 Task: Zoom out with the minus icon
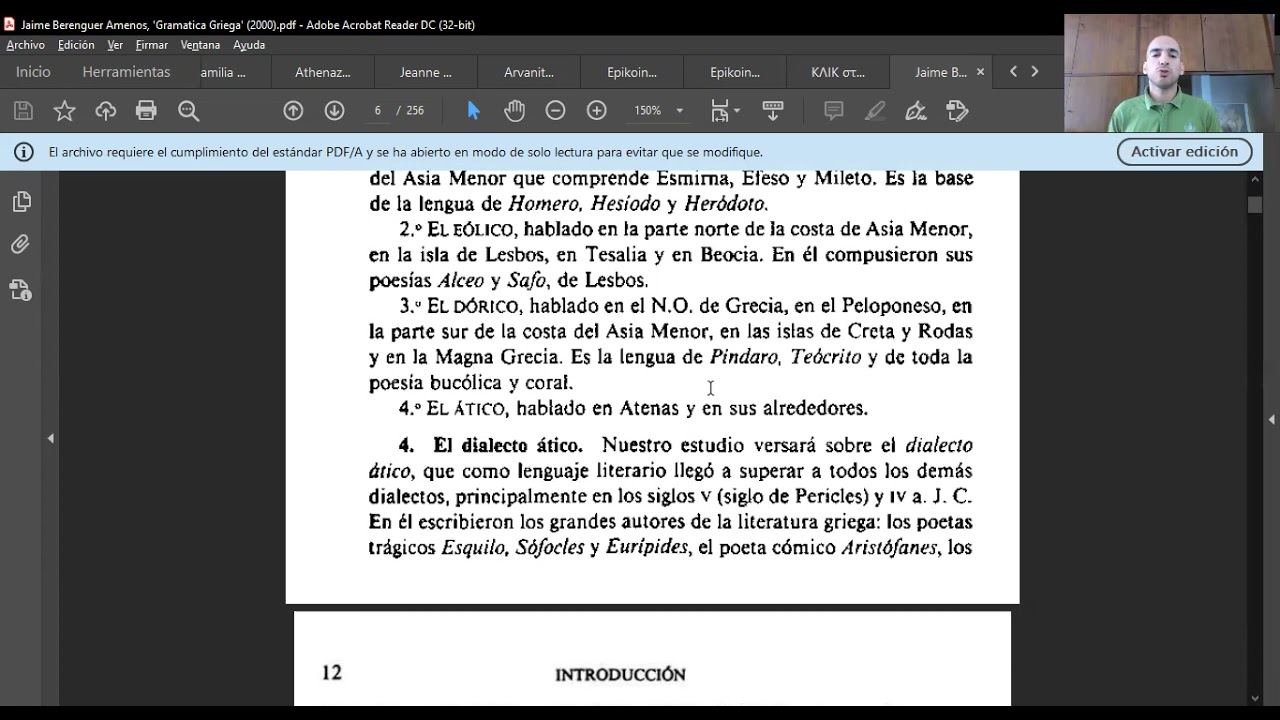point(555,111)
